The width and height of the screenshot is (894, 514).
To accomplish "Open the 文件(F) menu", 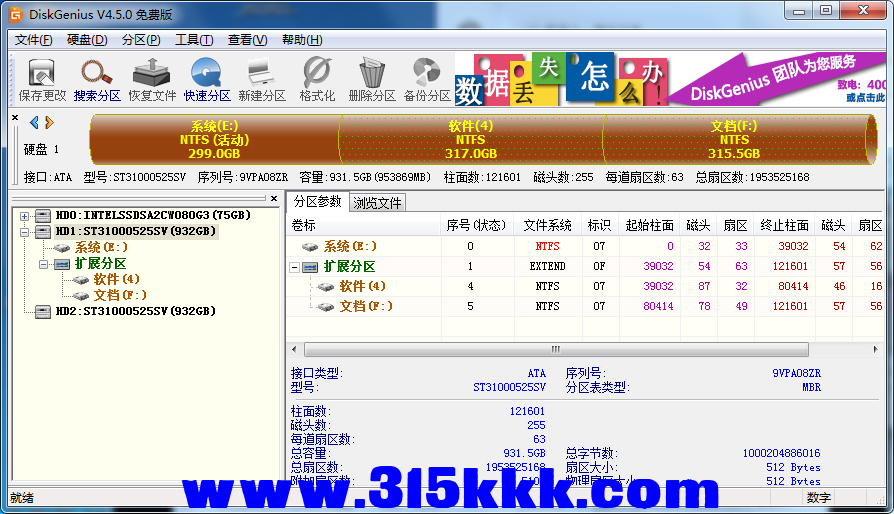I will click(34, 40).
